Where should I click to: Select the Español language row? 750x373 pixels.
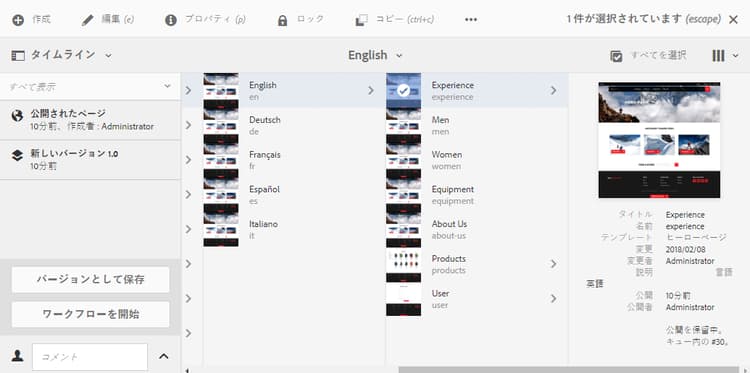coord(294,195)
